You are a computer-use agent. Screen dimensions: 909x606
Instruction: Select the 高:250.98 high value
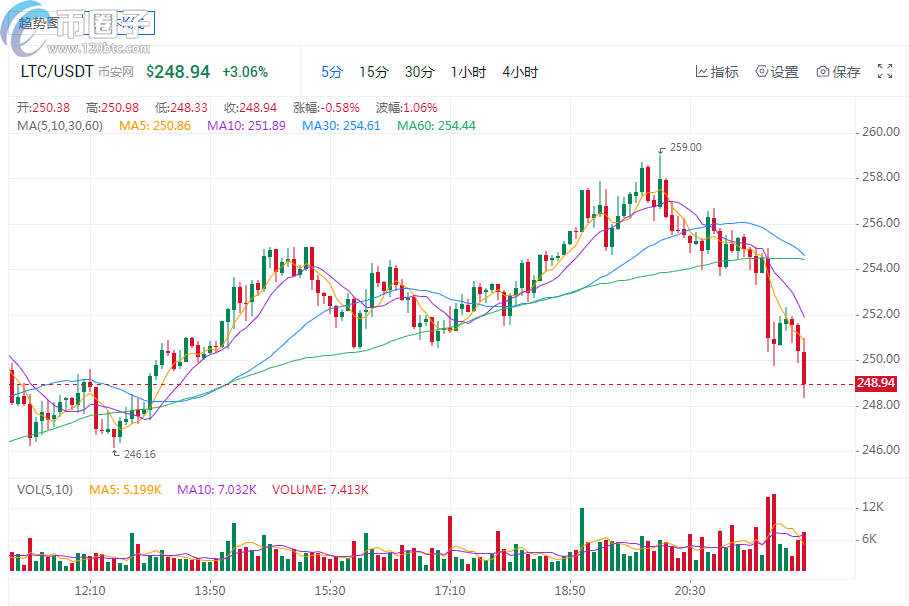click(x=112, y=108)
